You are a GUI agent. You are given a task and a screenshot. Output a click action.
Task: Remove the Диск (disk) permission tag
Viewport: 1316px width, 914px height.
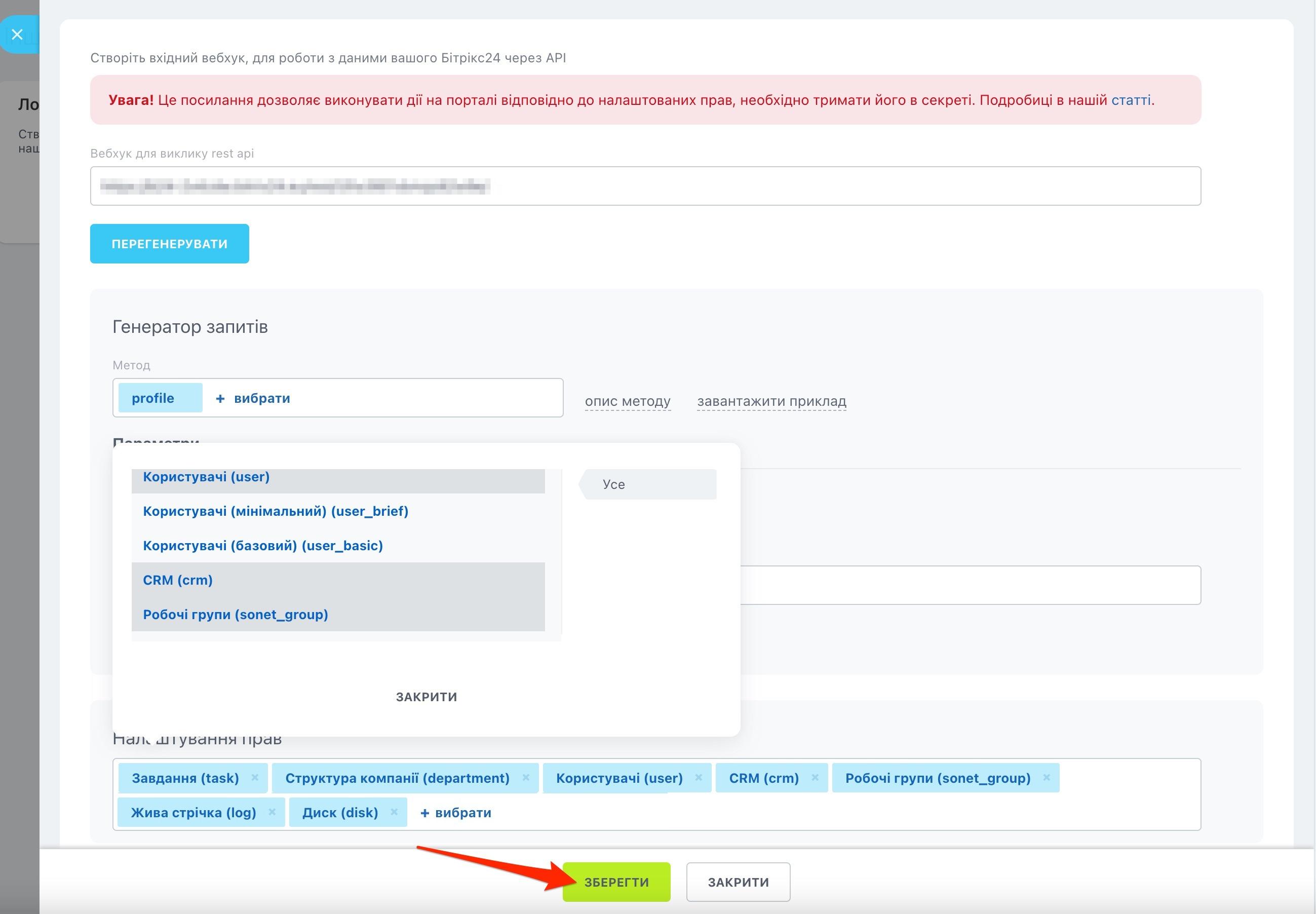click(394, 812)
